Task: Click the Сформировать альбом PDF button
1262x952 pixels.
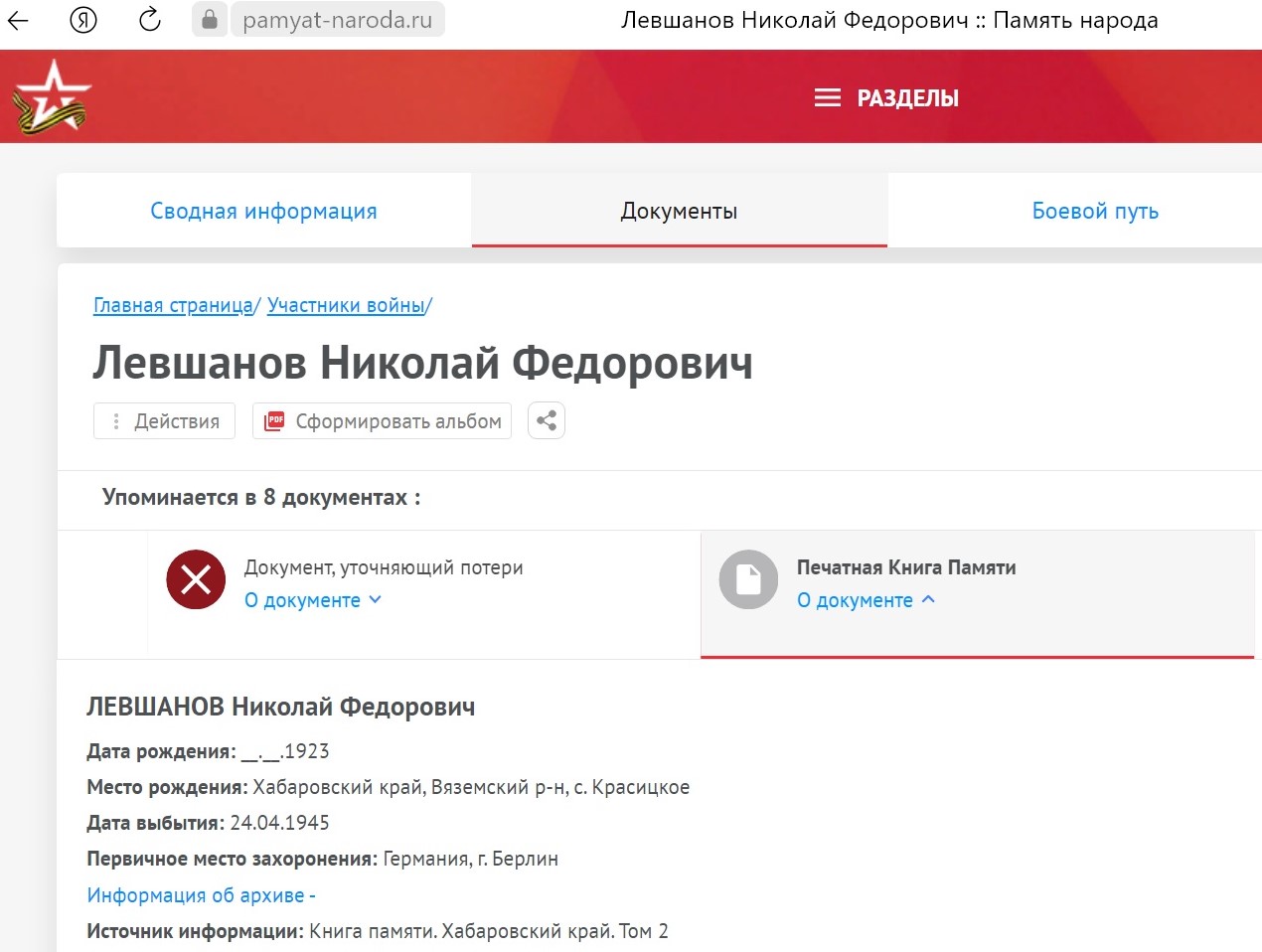Action: pos(382,421)
